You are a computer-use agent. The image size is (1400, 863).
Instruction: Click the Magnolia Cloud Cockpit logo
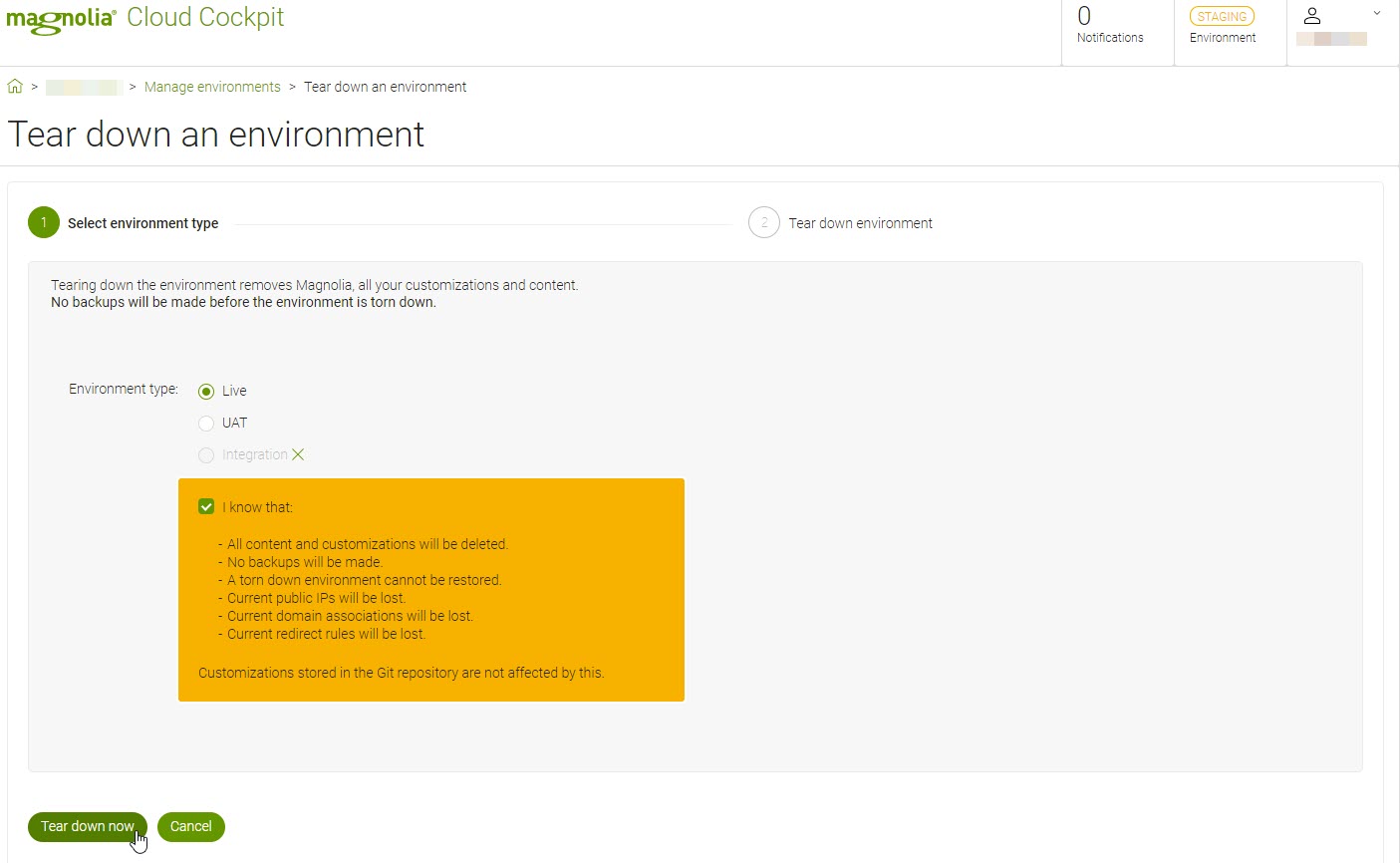point(145,19)
